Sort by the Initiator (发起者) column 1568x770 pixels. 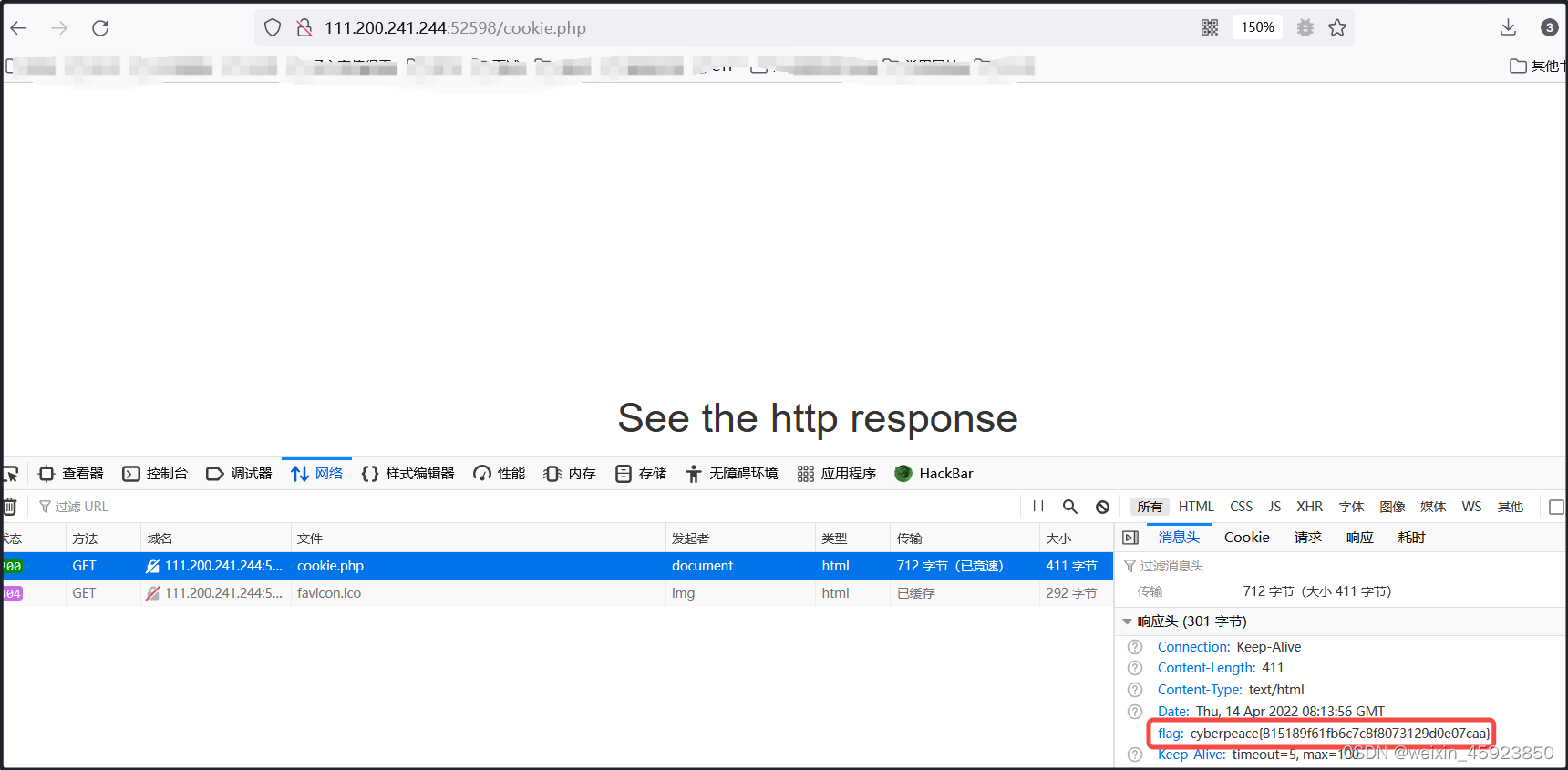[740, 539]
